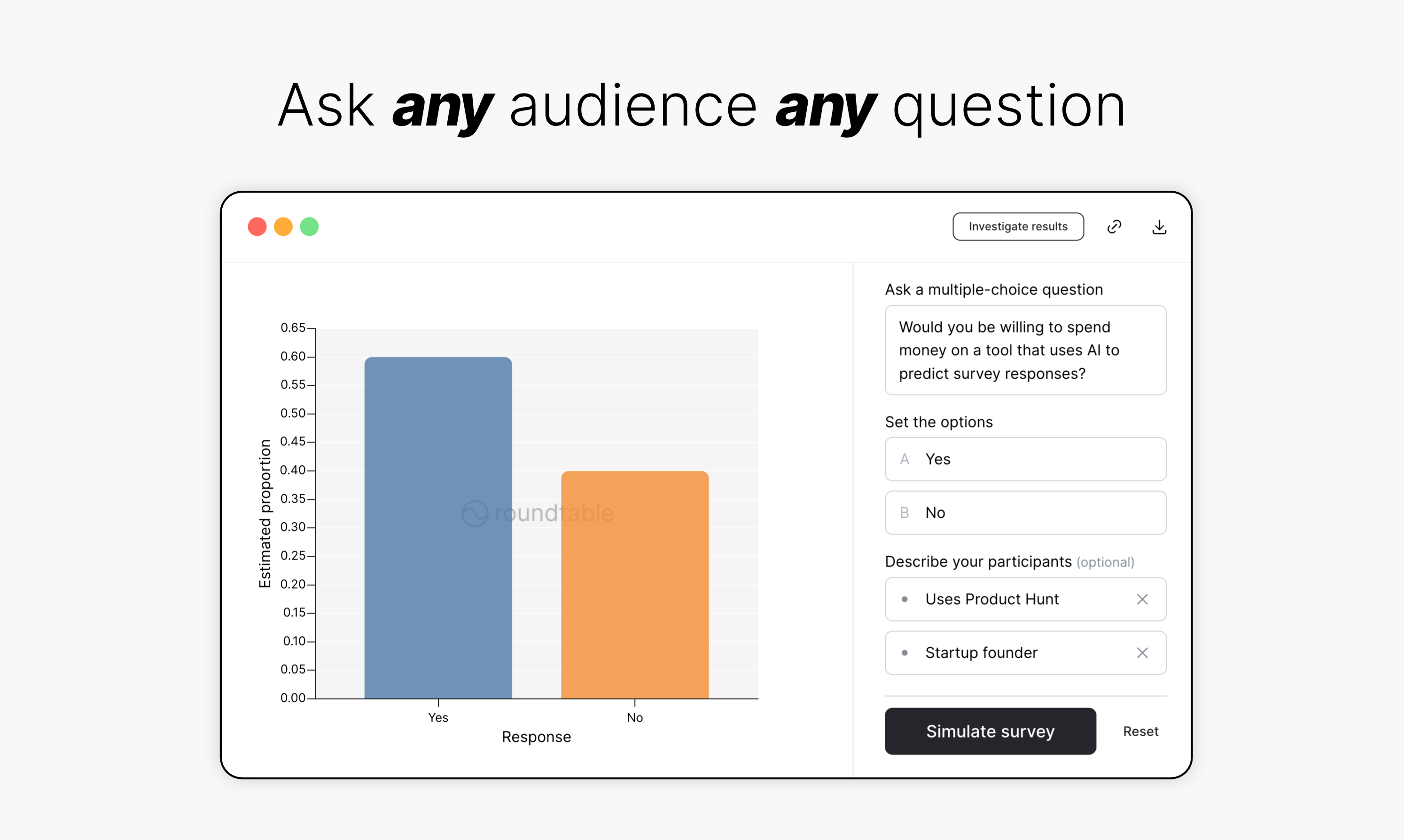This screenshot has width=1404, height=840.
Task: Click the Reset link
Action: 1140,731
